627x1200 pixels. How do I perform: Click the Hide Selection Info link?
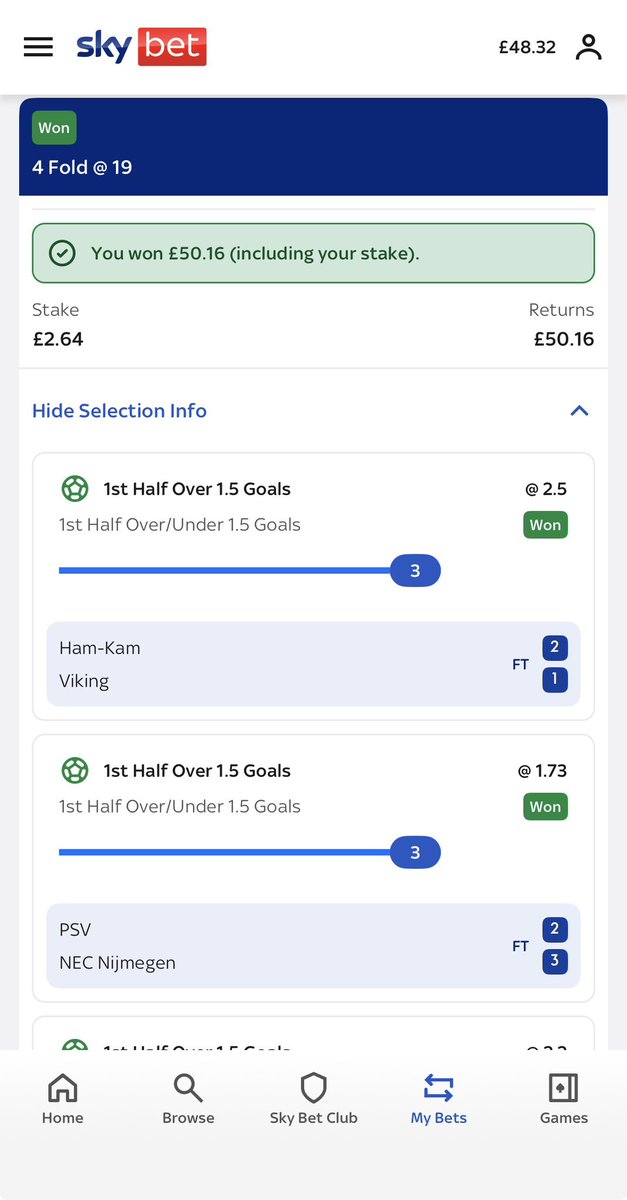click(119, 411)
